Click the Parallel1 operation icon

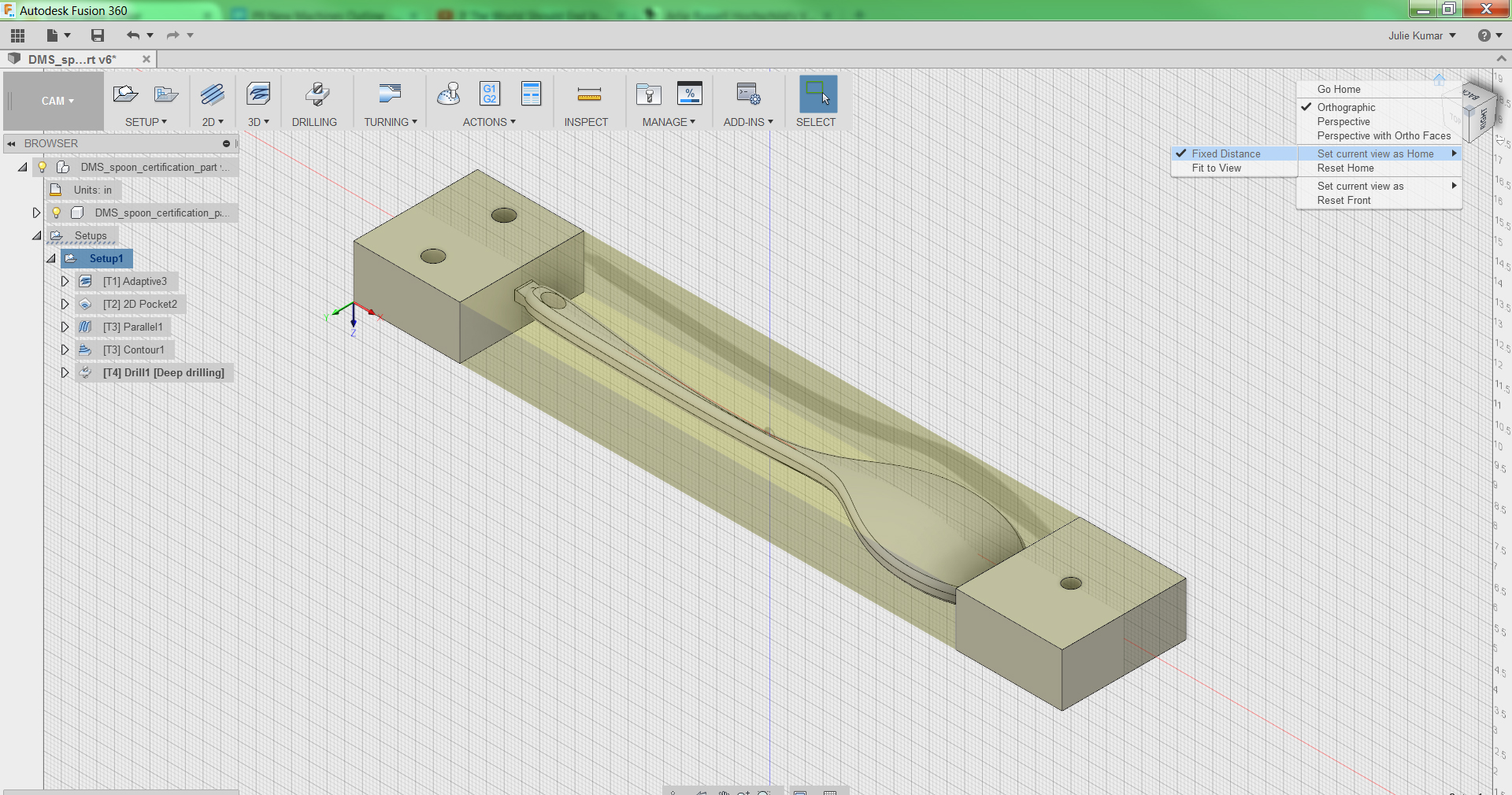tap(86, 327)
